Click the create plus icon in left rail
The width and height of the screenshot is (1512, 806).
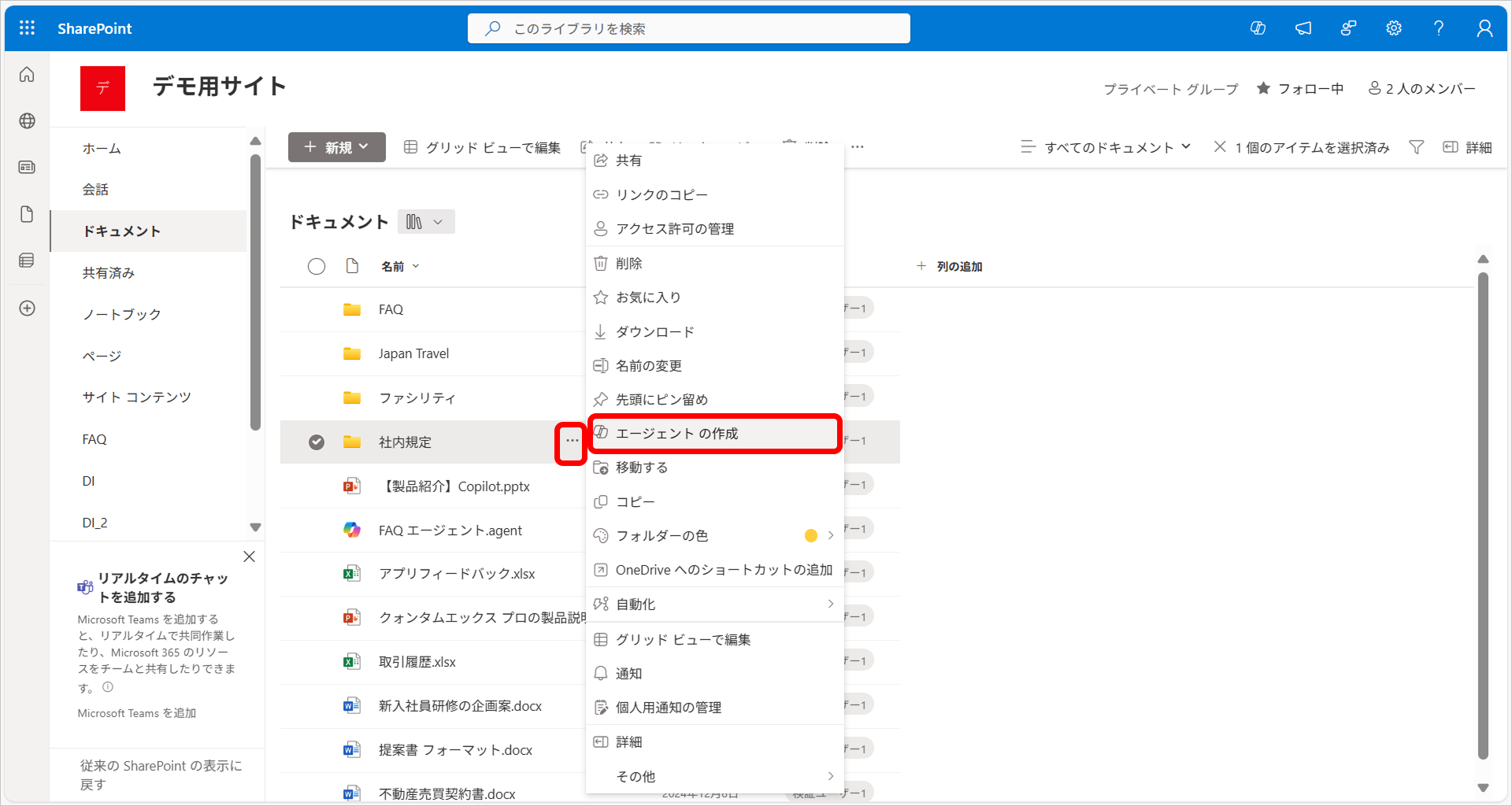[27, 308]
